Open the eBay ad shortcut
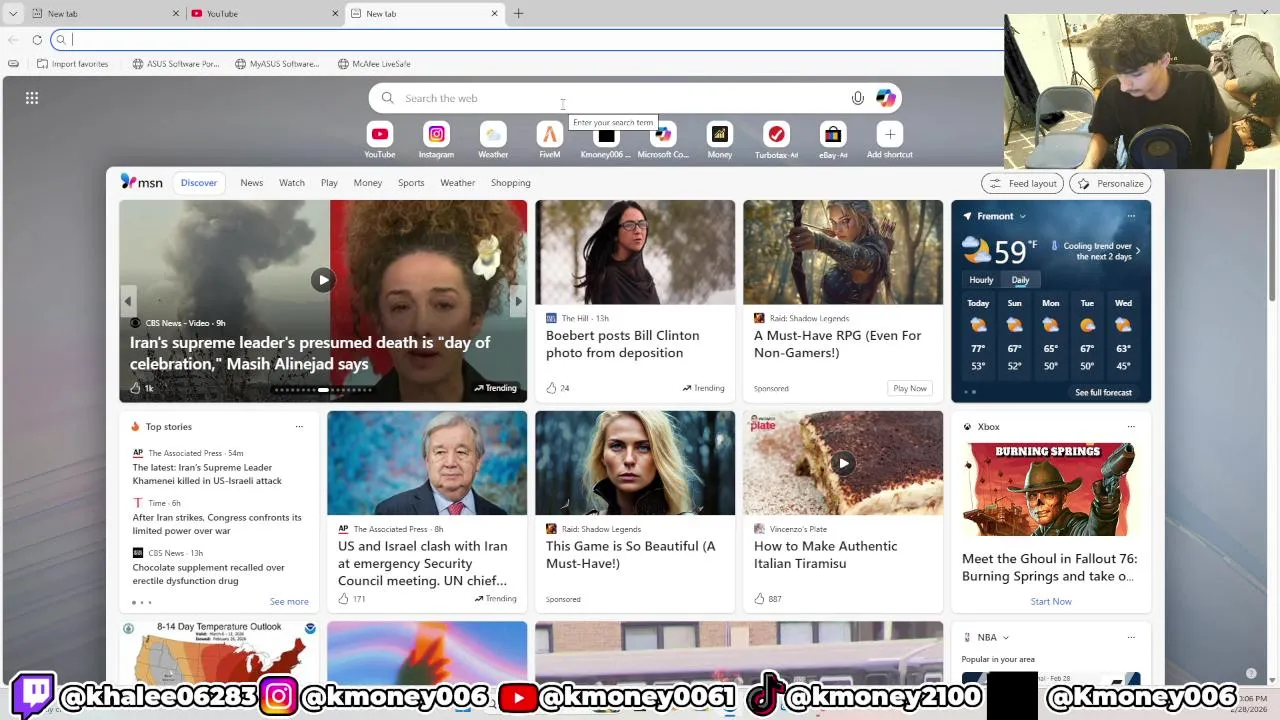Image resolution: width=1280 pixels, height=720 pixels. click(x=833, y=134)
